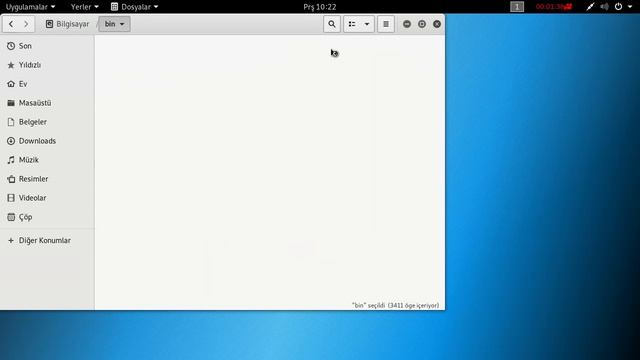This screenshot has height=360, width=640.
Task: Open the search magnifier in Files
Action: (332, 24)
